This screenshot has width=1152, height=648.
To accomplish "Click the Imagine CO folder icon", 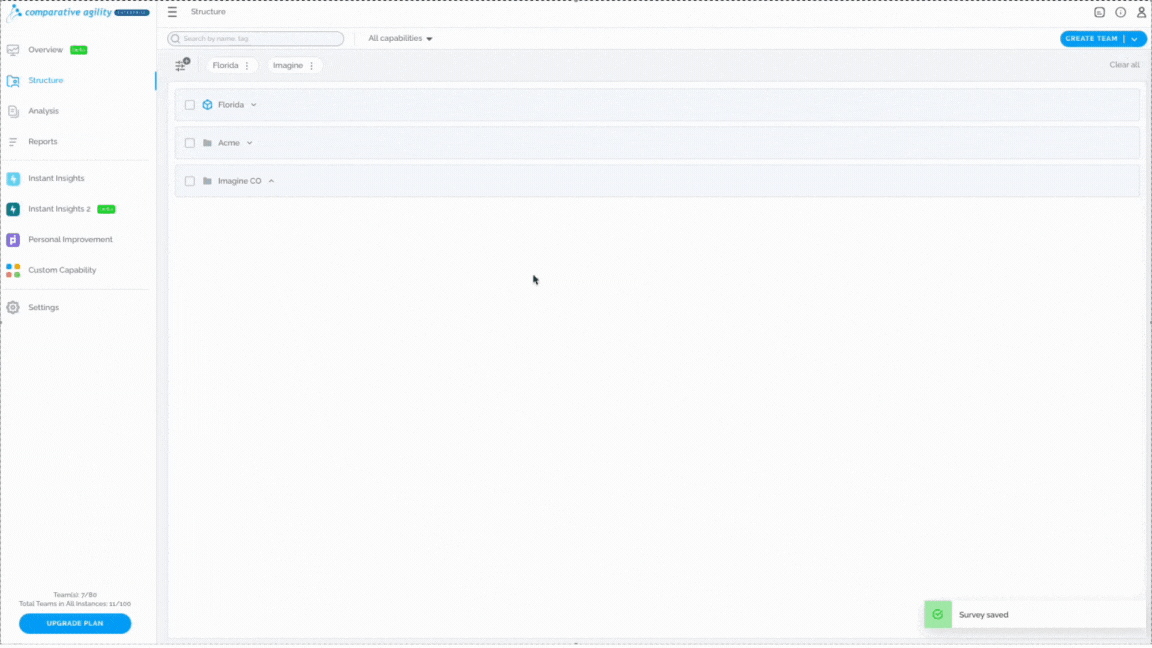I will coord(207,181).
